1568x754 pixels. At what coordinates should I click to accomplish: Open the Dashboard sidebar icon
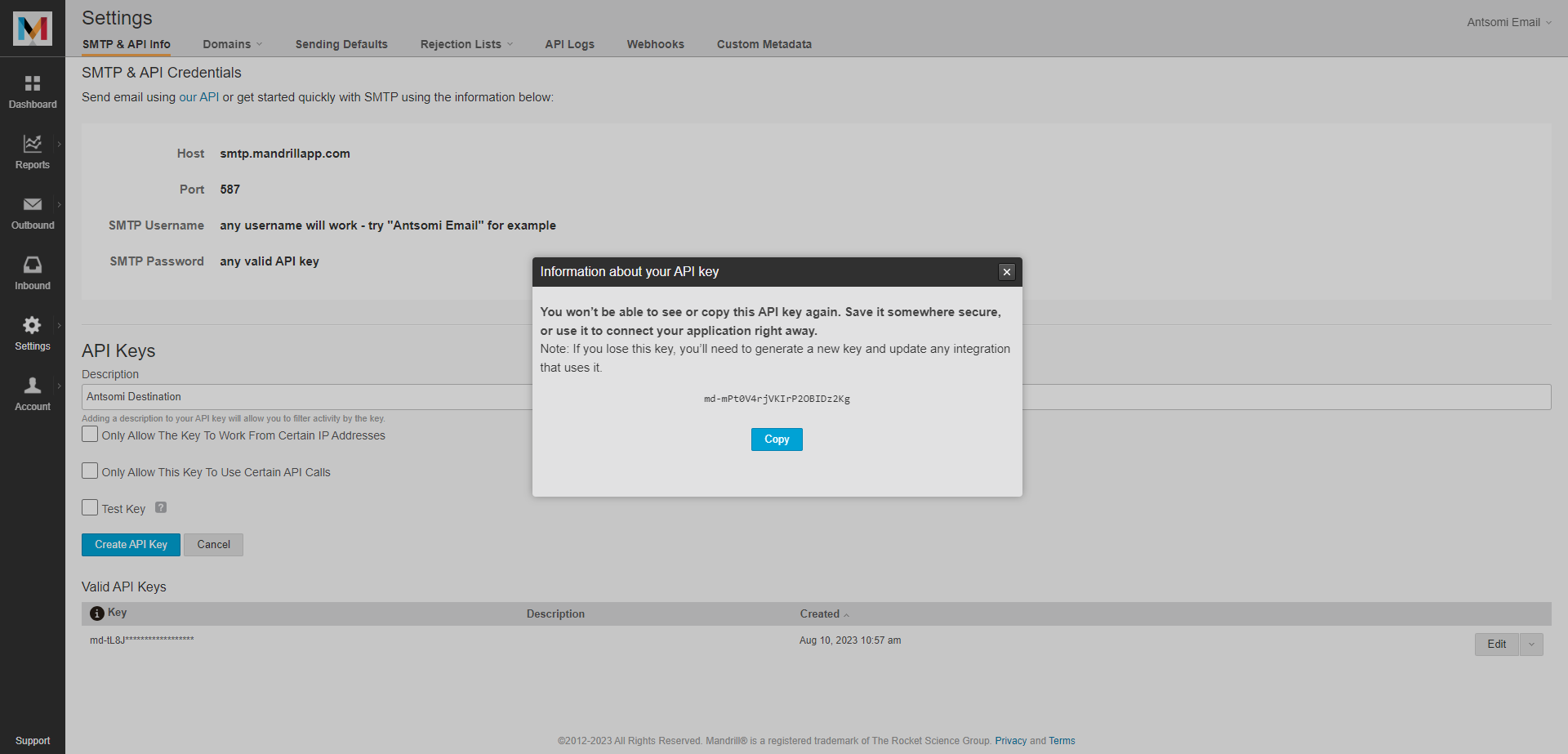click(33, 83)
